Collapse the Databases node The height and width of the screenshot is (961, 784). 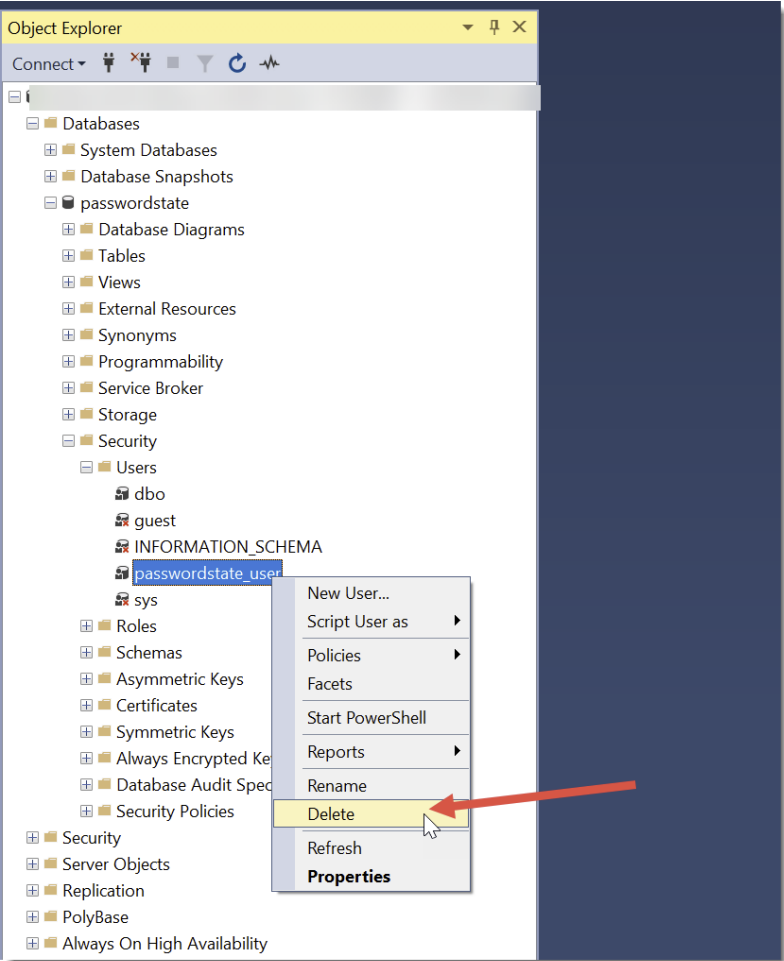coord(32,123)
